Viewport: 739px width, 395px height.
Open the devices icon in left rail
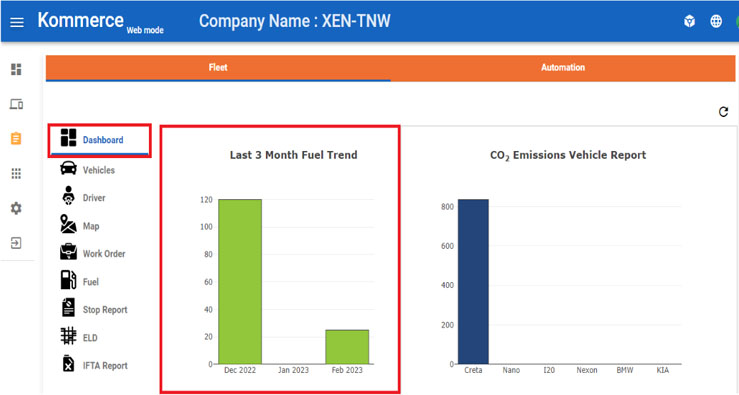tap(16, 104)
